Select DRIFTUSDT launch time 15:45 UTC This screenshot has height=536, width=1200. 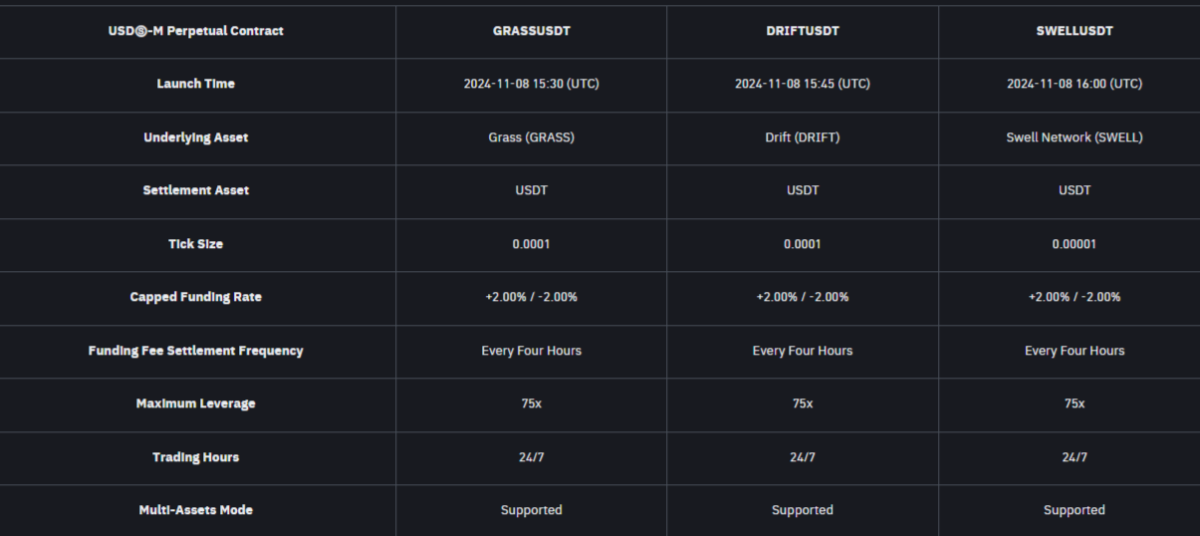pyautogui.click(x=802, y=84)
